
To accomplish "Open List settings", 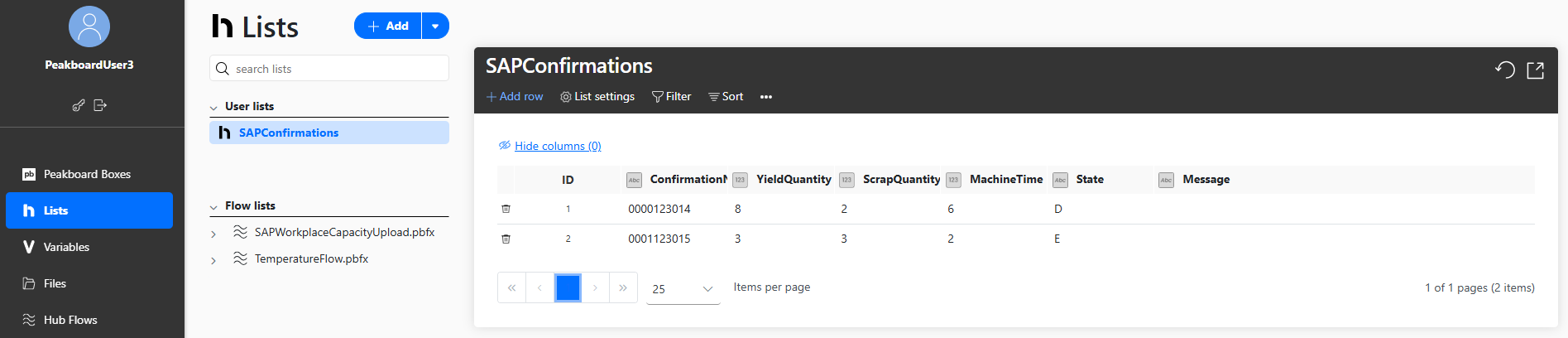I will [597, 96].
